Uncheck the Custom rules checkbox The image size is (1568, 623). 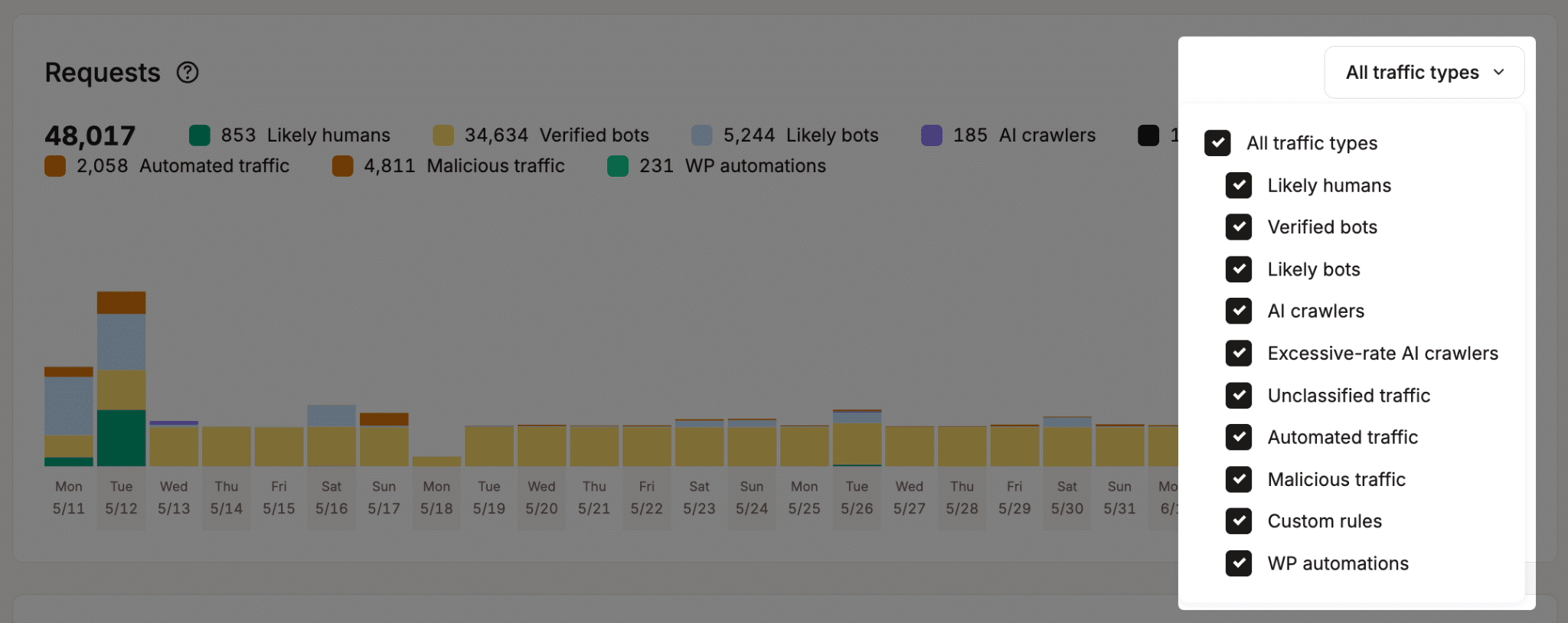[x=1239, y=521]
